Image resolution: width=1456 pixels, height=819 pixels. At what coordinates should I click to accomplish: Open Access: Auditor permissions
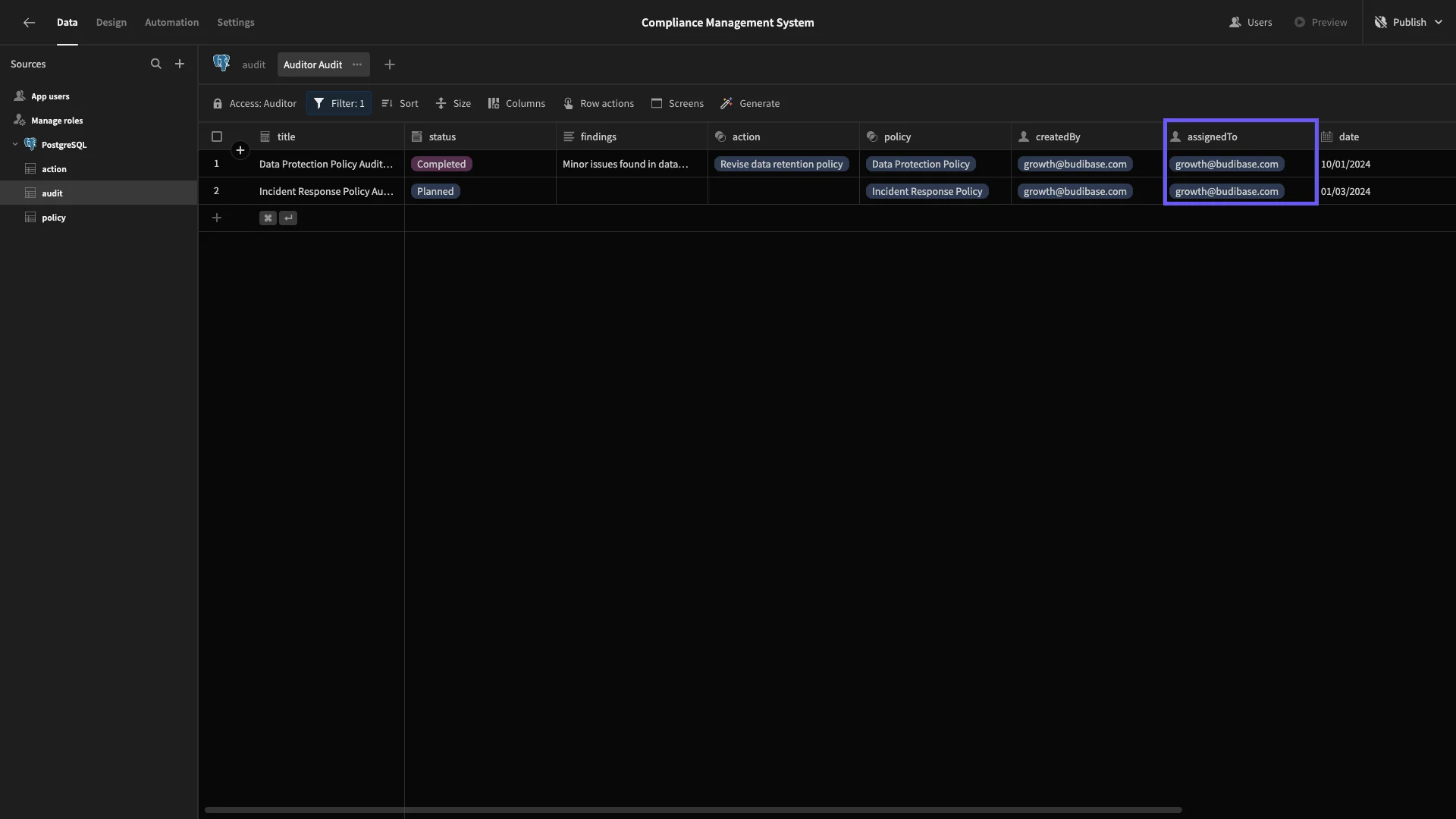255,104
